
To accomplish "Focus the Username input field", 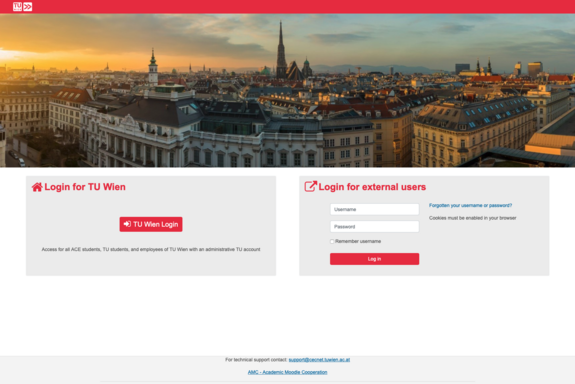I will 374,209.
